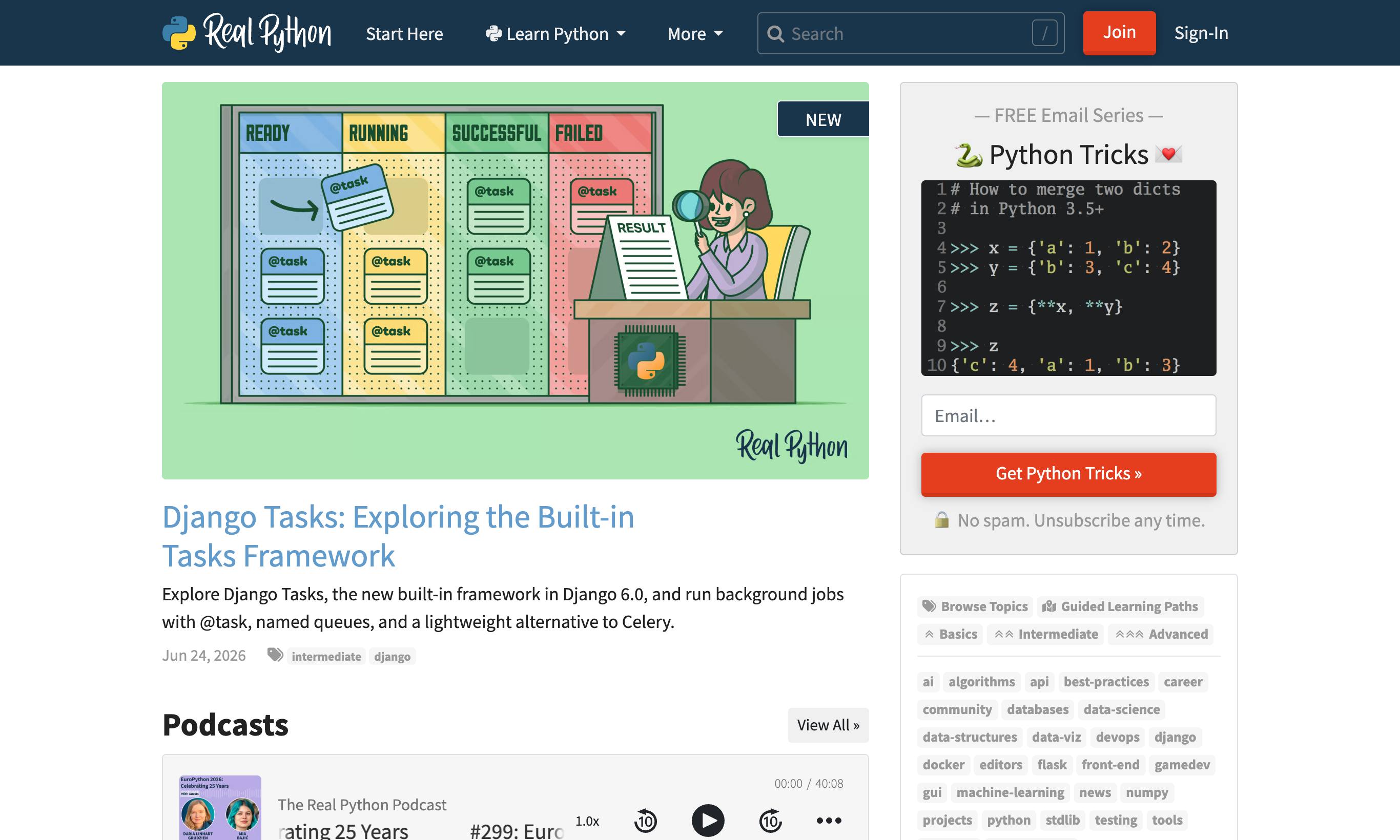The width and height of the screenshot is (1400, 840).
Task: Open the editors topic tag
Action: point(1000,765)
